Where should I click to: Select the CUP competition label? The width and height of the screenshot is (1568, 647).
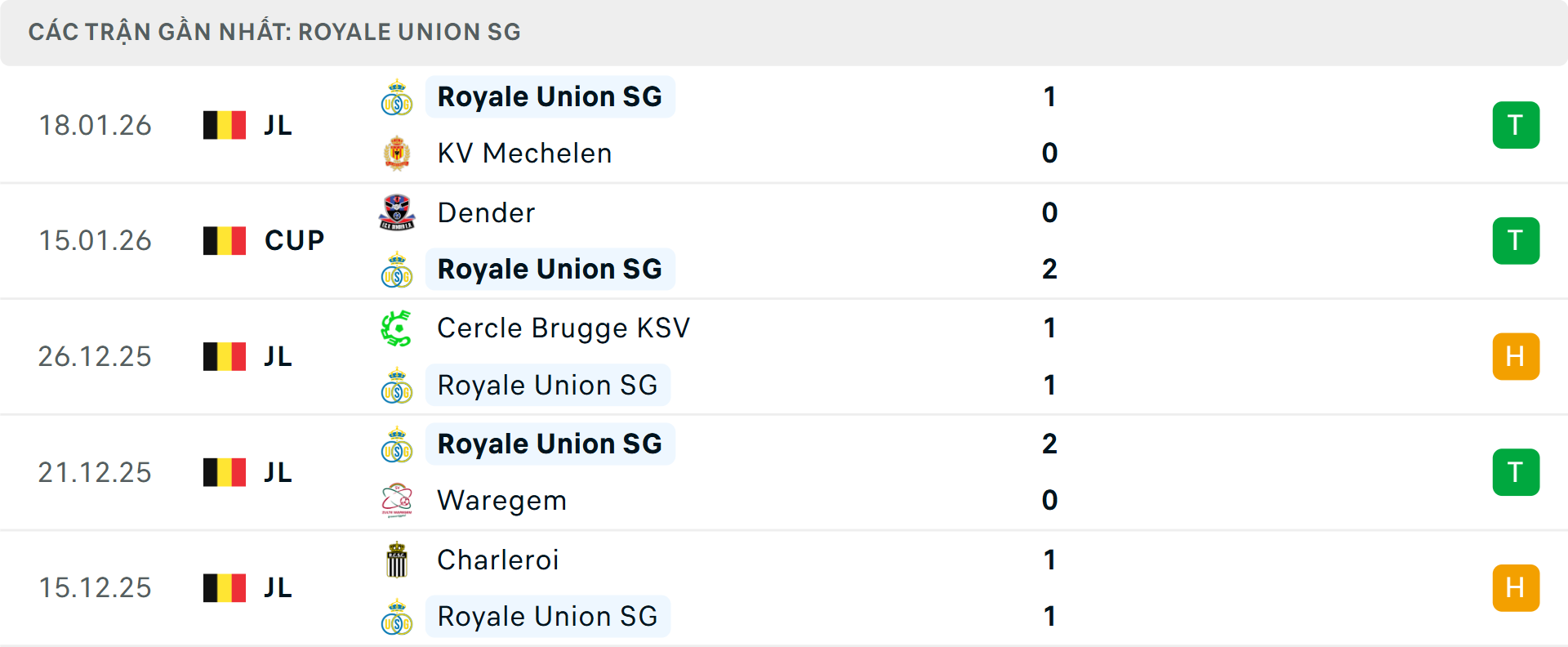point(294,241)
